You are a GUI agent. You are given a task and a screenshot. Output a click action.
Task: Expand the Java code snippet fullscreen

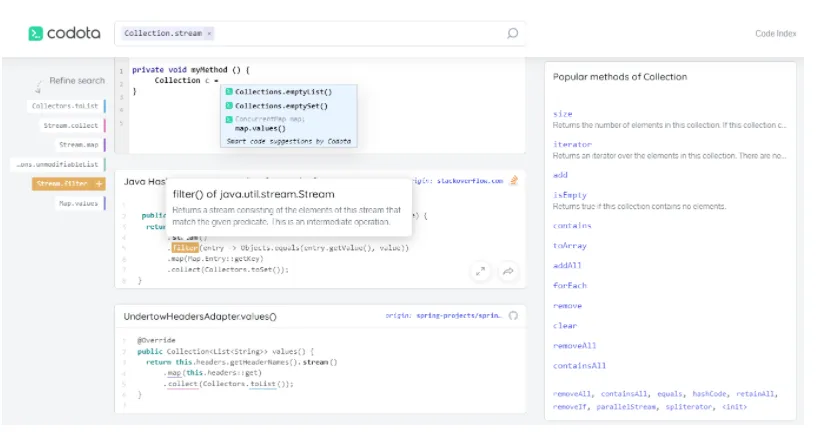tap(481, 271)
